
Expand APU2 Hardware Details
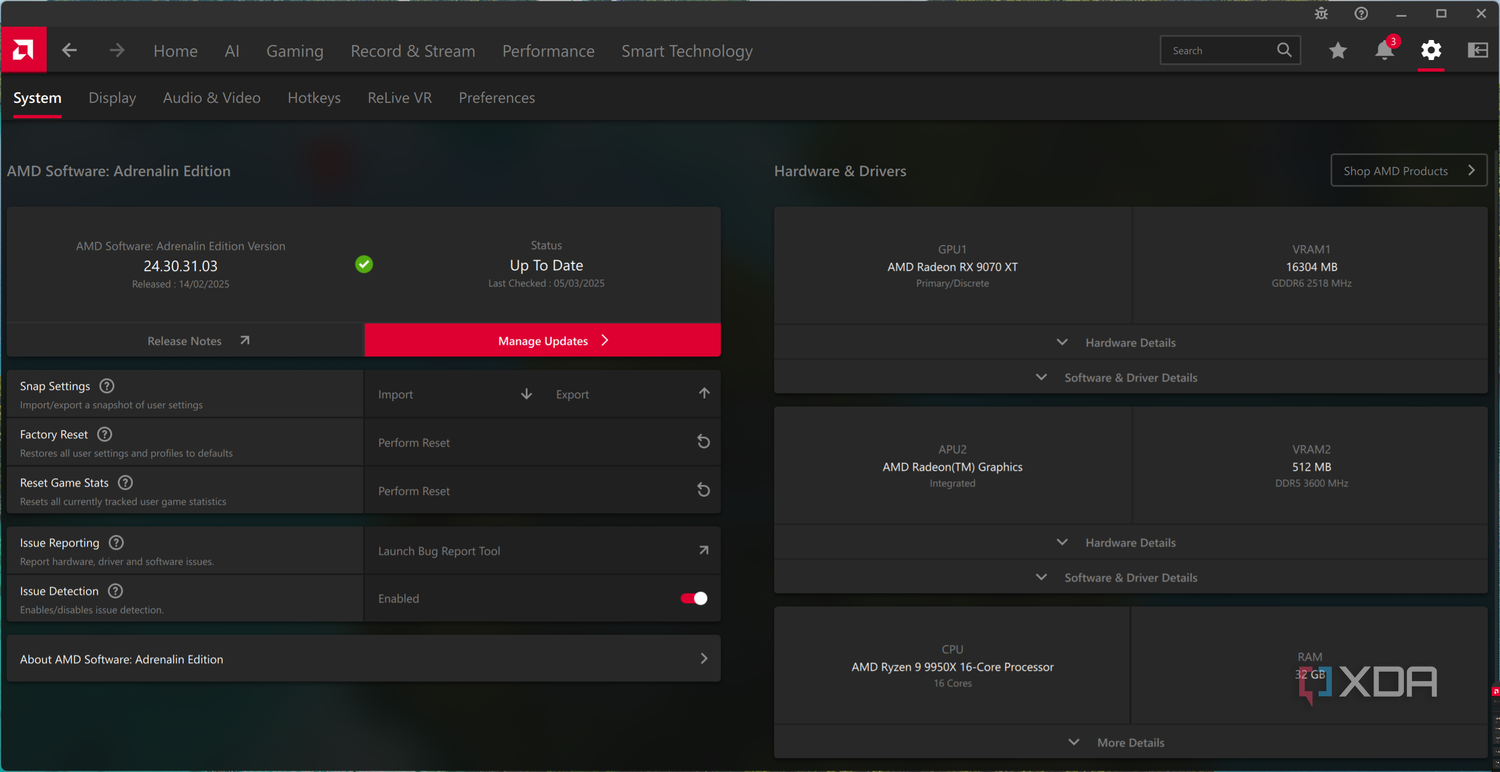point(1131,542)
